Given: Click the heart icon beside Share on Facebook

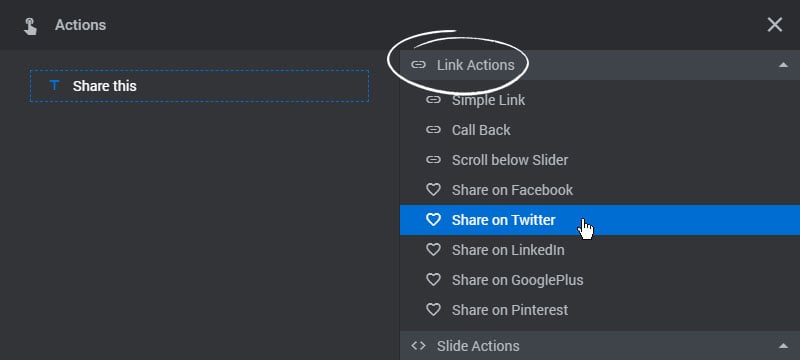Looking at the screenshot, I should tap(433, 190).
